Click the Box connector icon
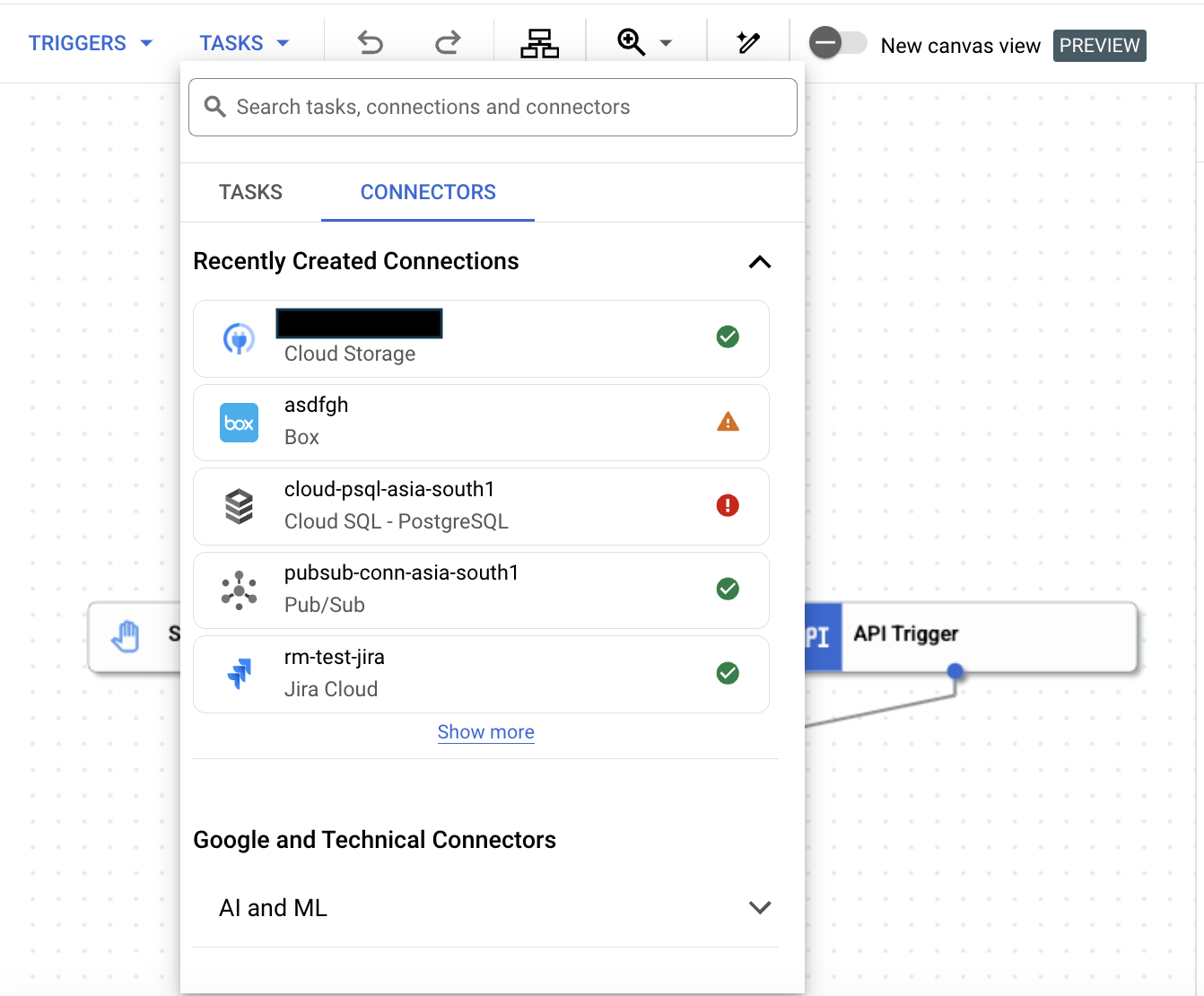This screenshot has width=1204, height=996. click(x=239, y=423)
